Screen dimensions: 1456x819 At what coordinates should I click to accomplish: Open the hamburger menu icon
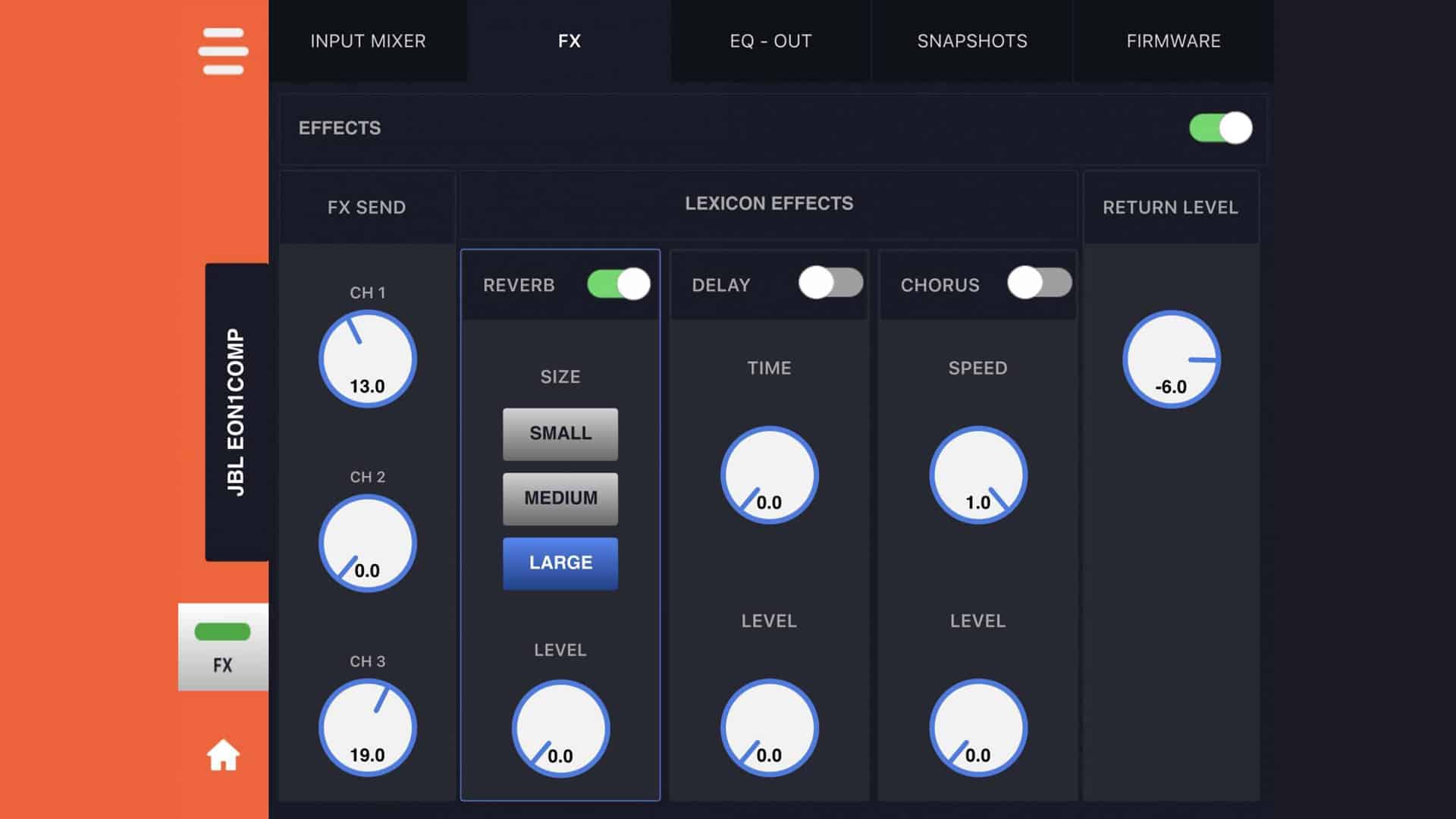(x=223, y=51)
